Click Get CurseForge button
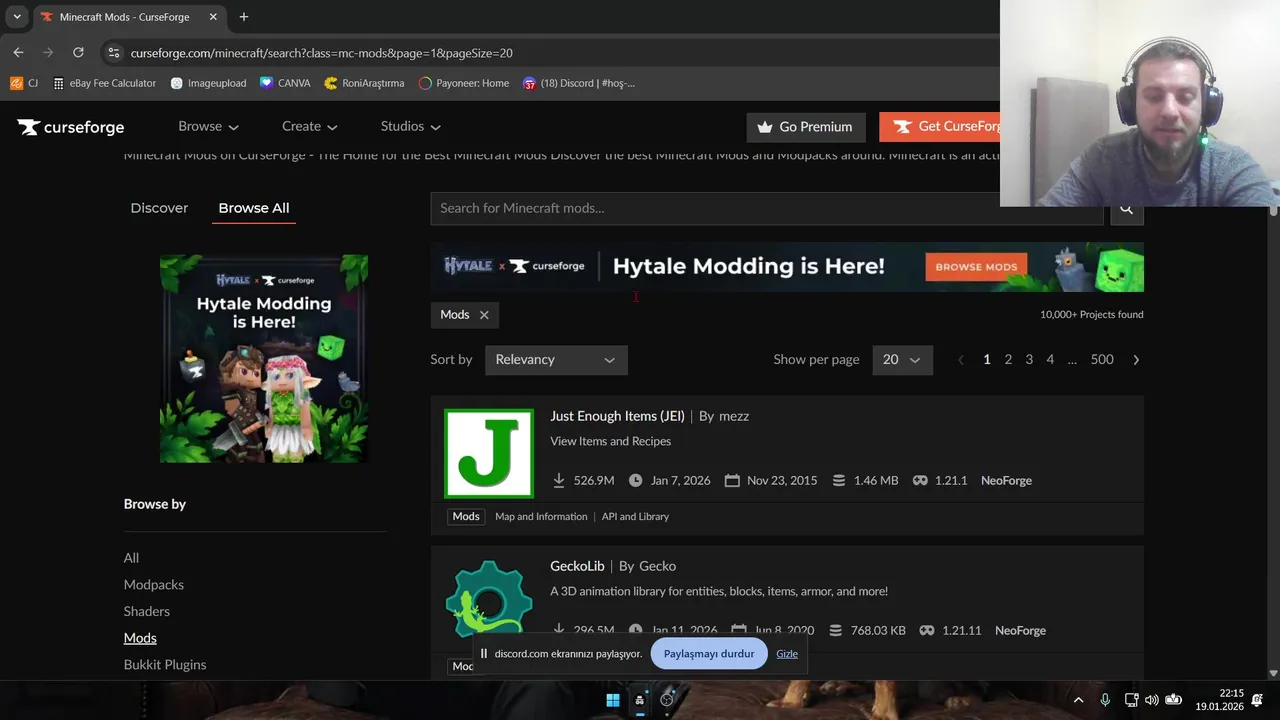Screen dimensions: 1280x720 (x=940, y=127)
